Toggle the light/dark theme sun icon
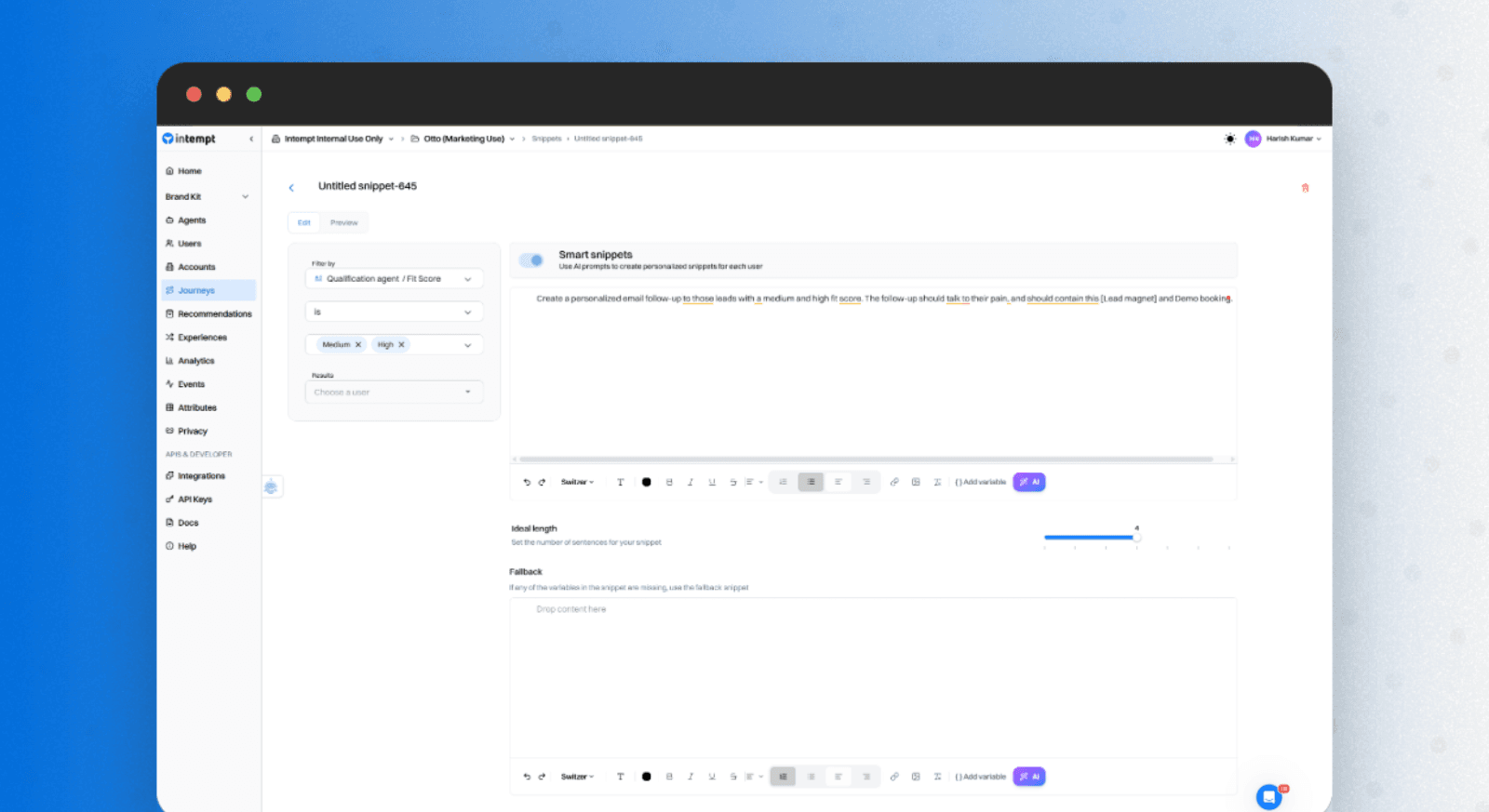This screenshot has height=812, width=1489. [1229, 139]
